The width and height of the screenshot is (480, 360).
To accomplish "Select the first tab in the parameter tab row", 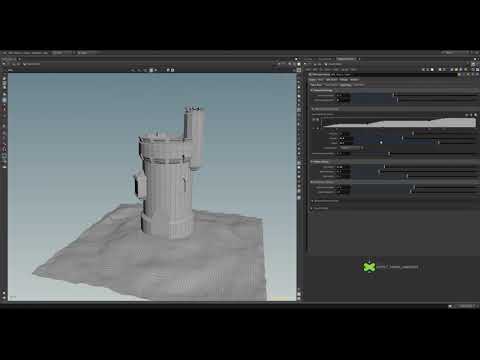I will 316,85.
